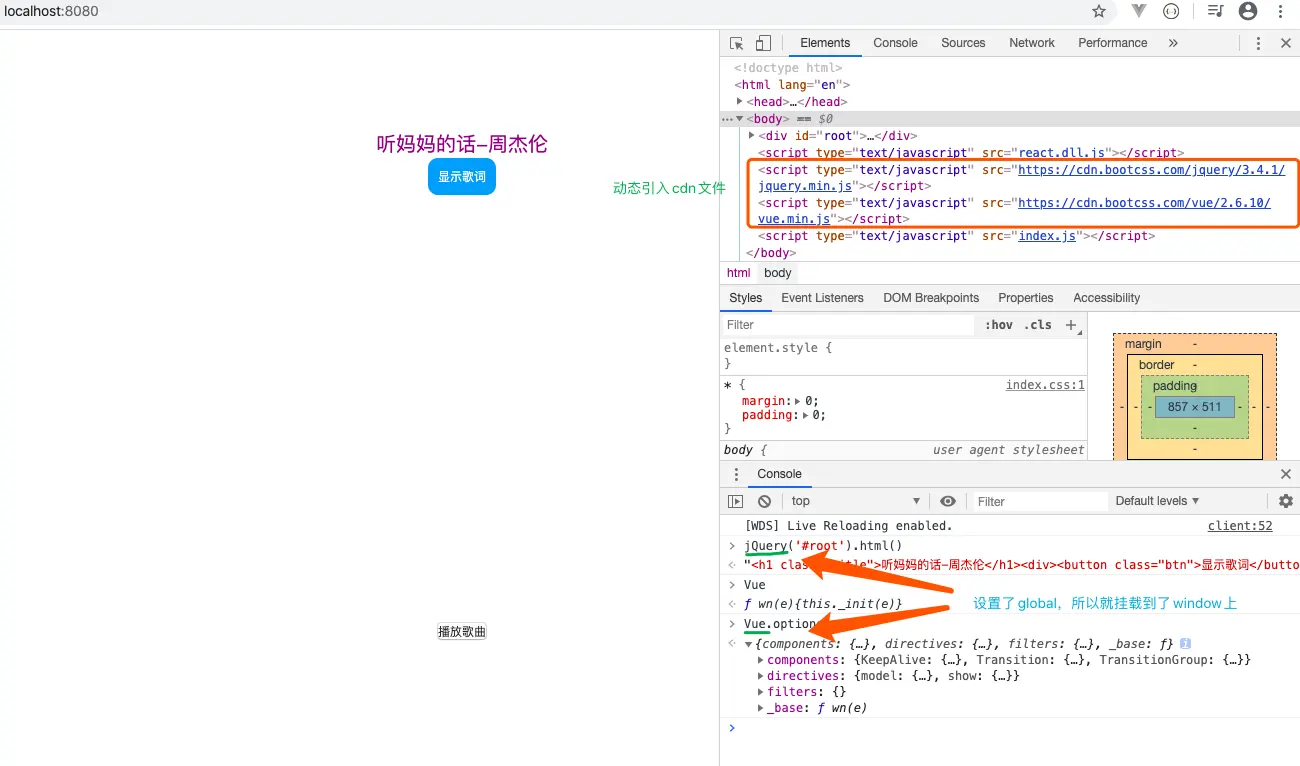Open Default levels dropdown in console

1157,501
